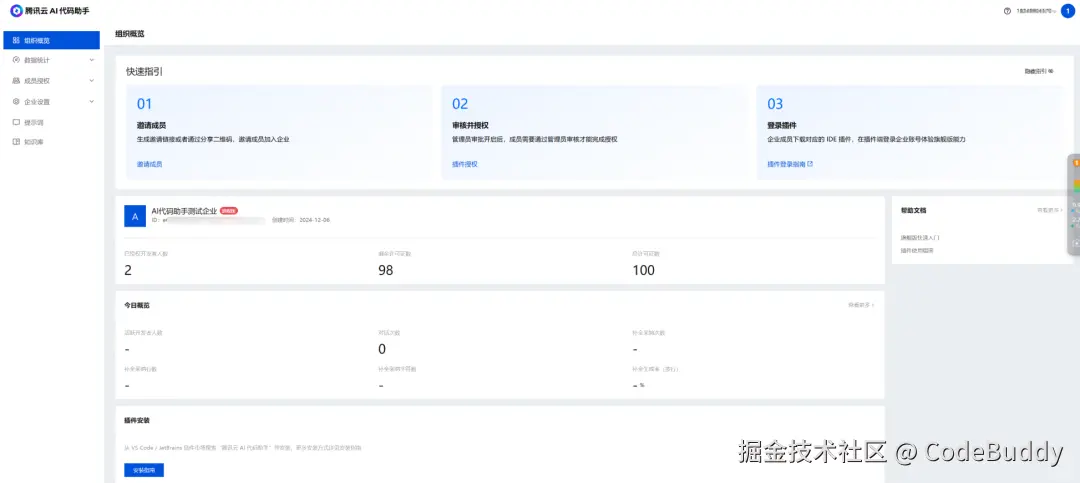Expand the 成员授权 submenu chevron
The image size is (1080, 483).
click(x=92, y=81)
